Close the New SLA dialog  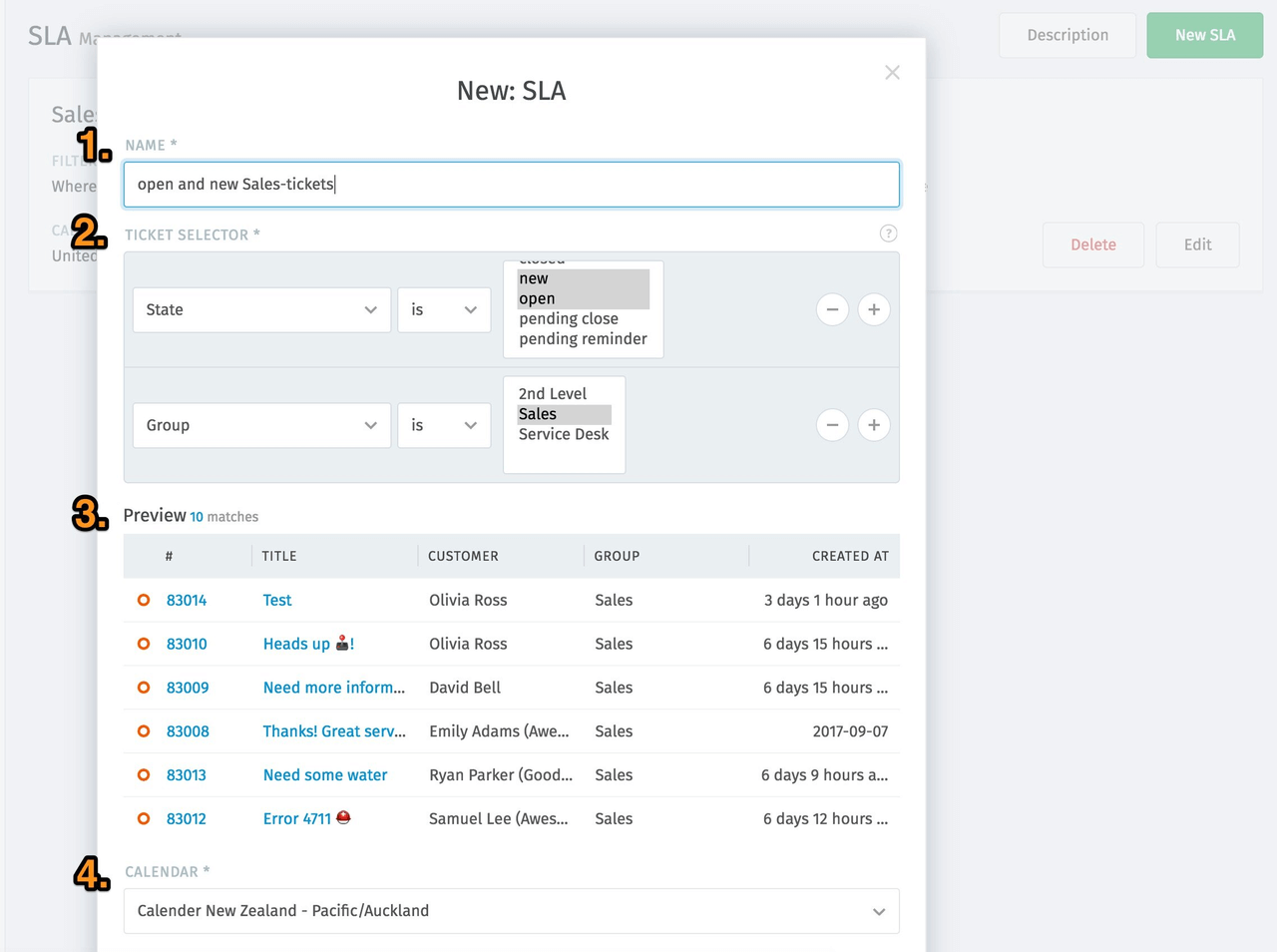(x=892, y=73)
